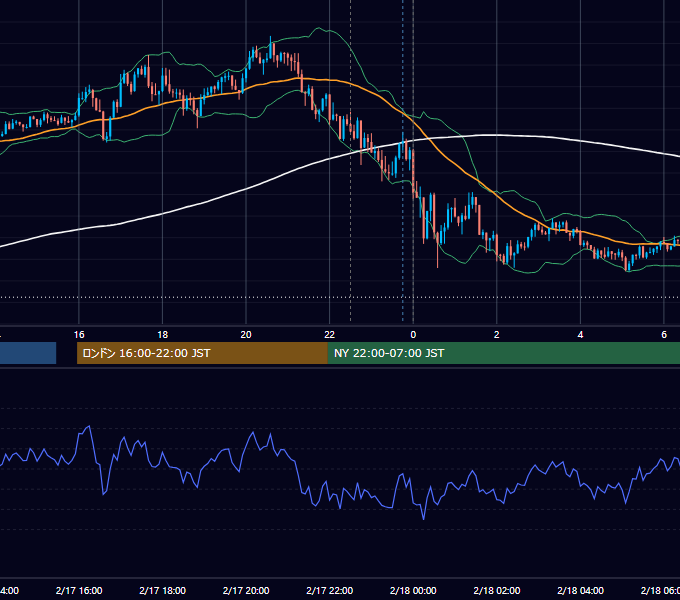Click the 2/18 04:00 date label
This screenshot has width=680, height=600.
[x=581, y=590]
